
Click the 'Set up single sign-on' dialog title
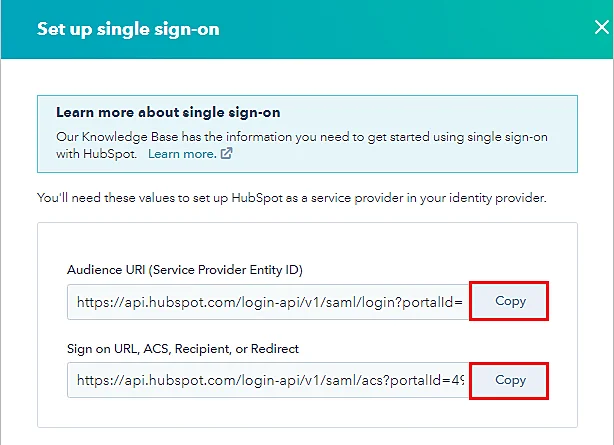(128, 29)
